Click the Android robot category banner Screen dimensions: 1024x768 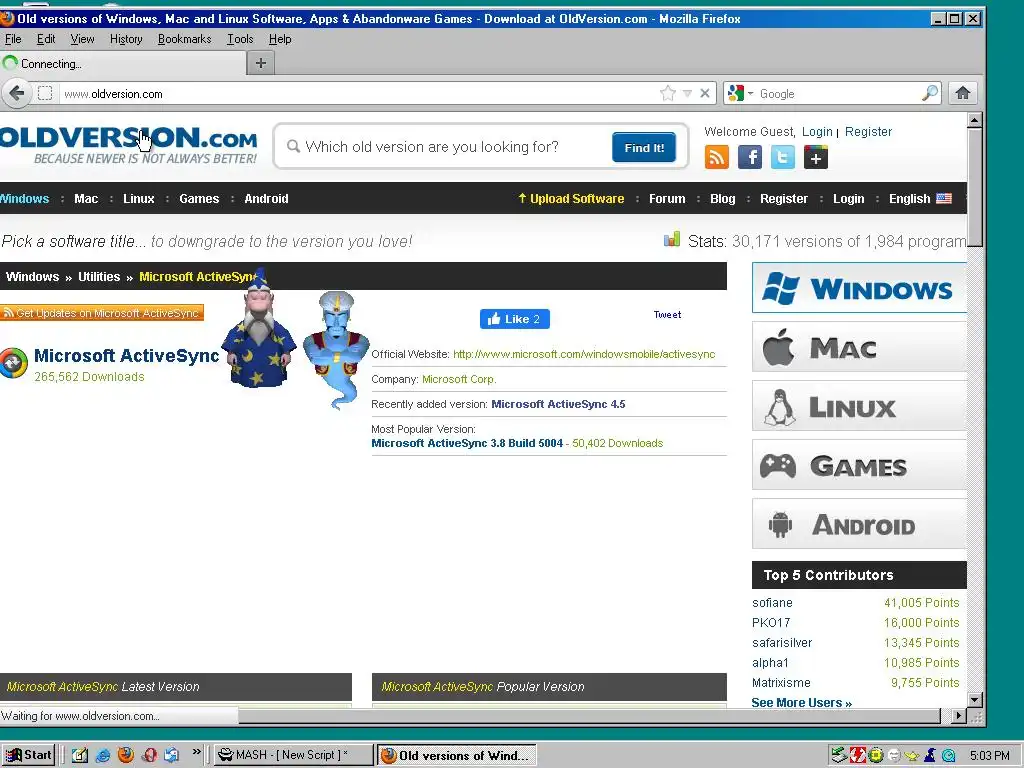859,524
